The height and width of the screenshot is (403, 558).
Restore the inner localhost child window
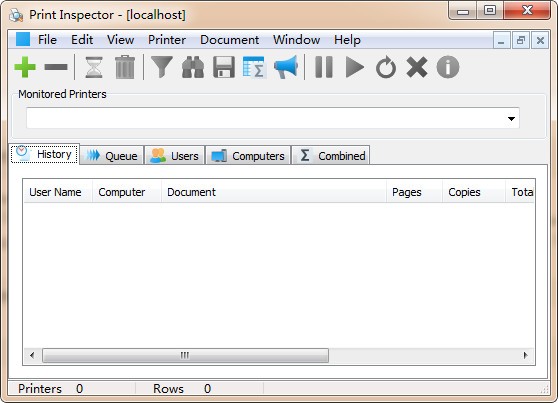pyautogui.click(x=521, y=41)
